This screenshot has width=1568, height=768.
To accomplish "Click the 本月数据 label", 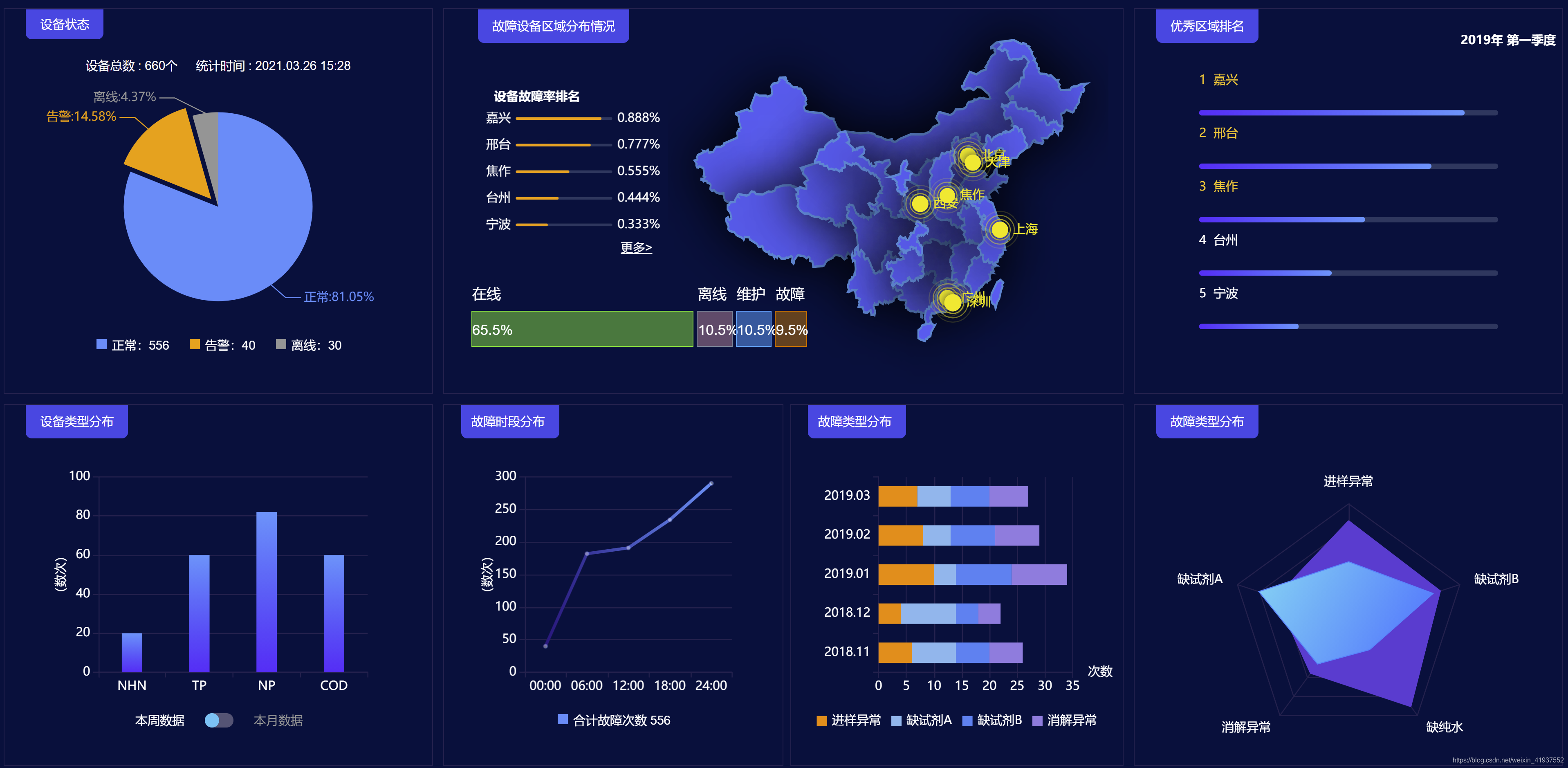I will click(x=278, y=721).
